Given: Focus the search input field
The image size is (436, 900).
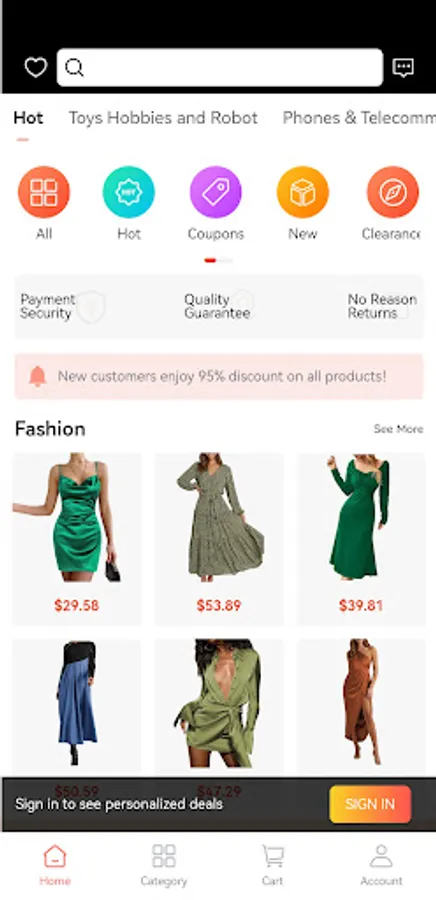Looking at the screenshot, I should click(x=220, y=68).
